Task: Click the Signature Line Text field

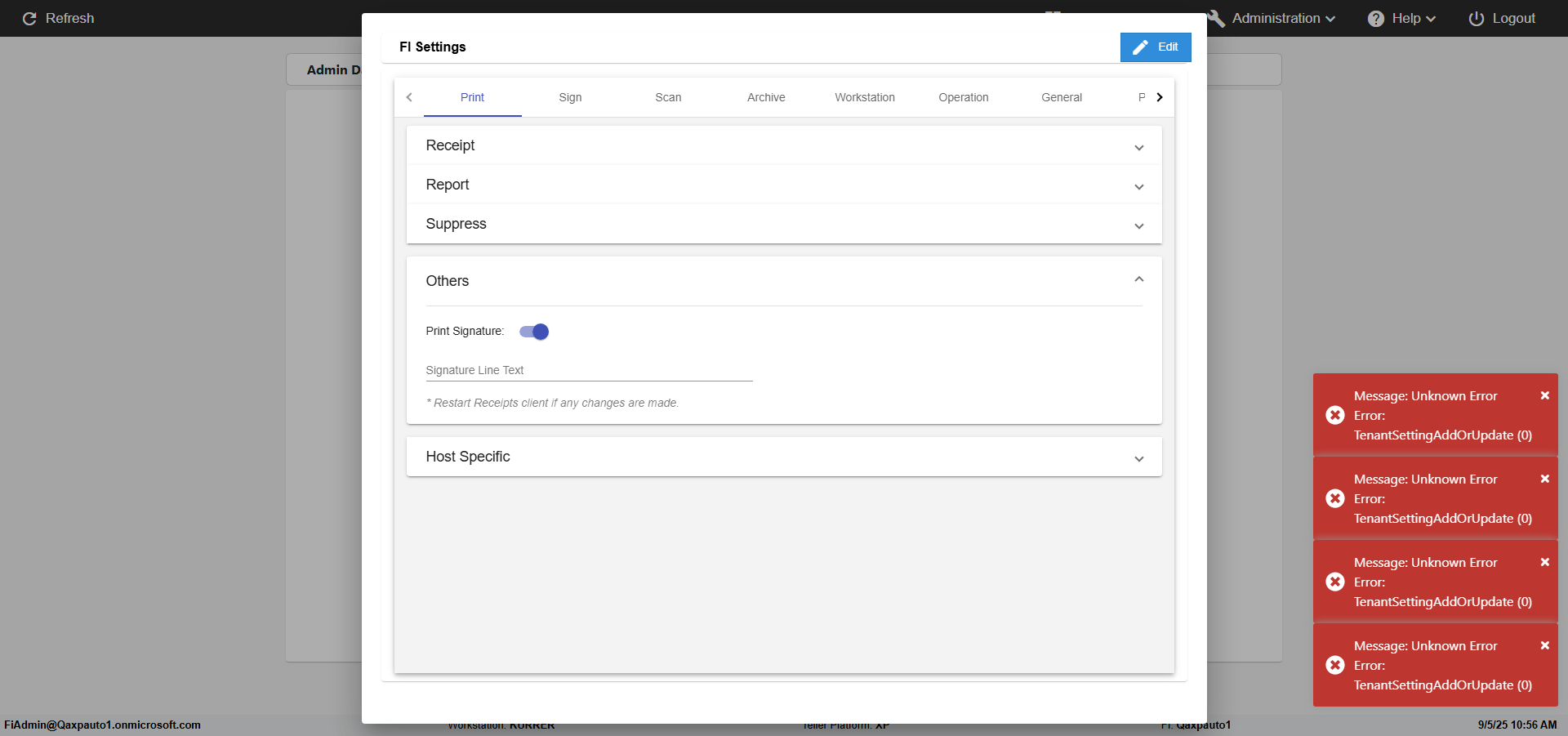Action: pos(588,371)
